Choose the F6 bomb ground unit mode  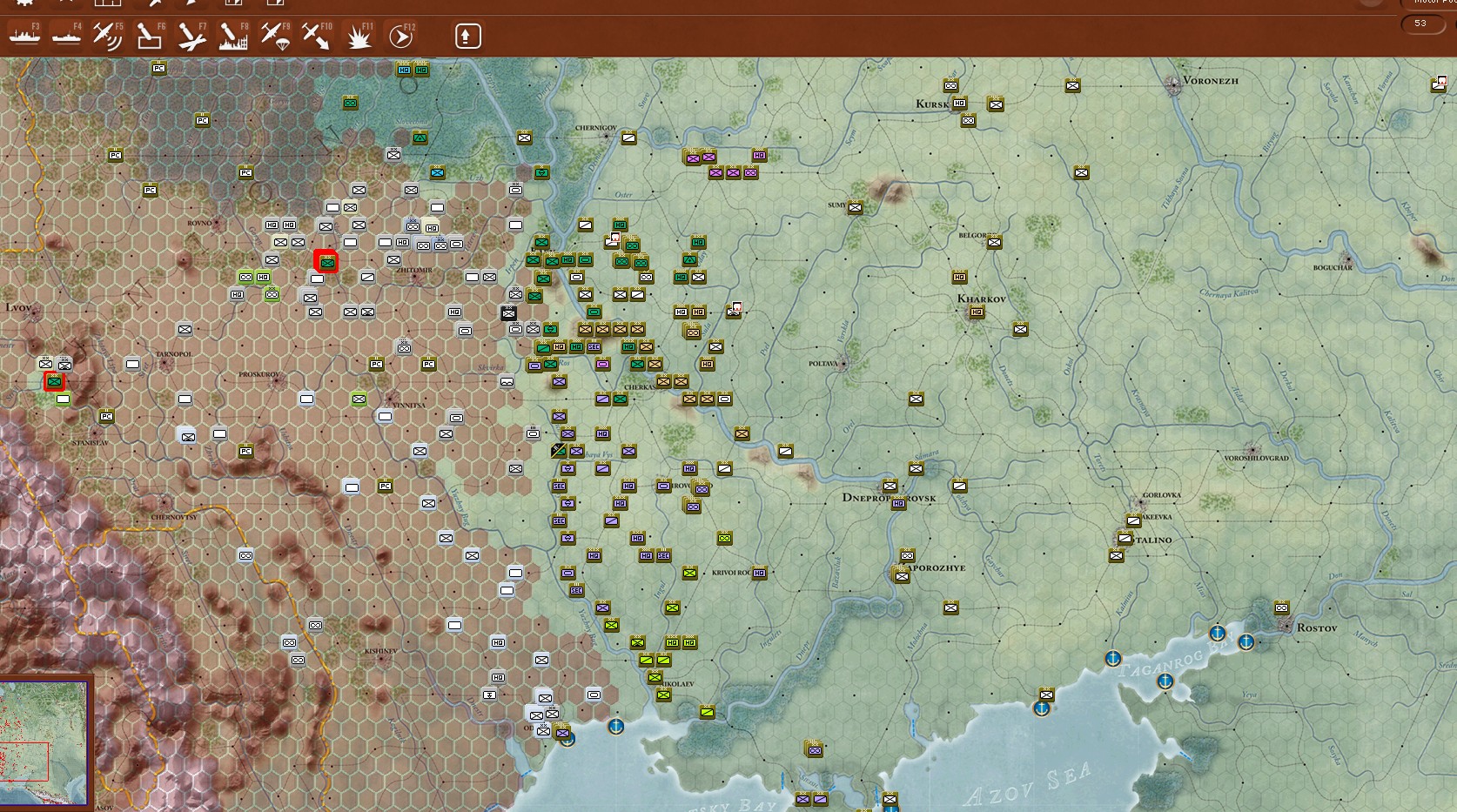(150, 36)
